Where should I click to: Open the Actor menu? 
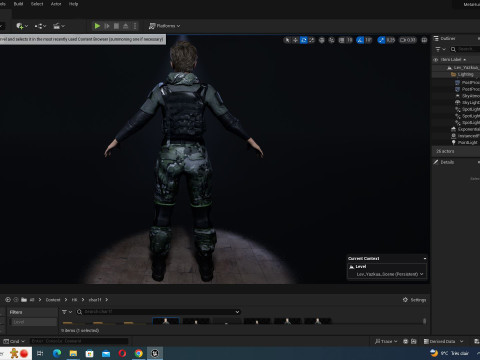point(56,4)
